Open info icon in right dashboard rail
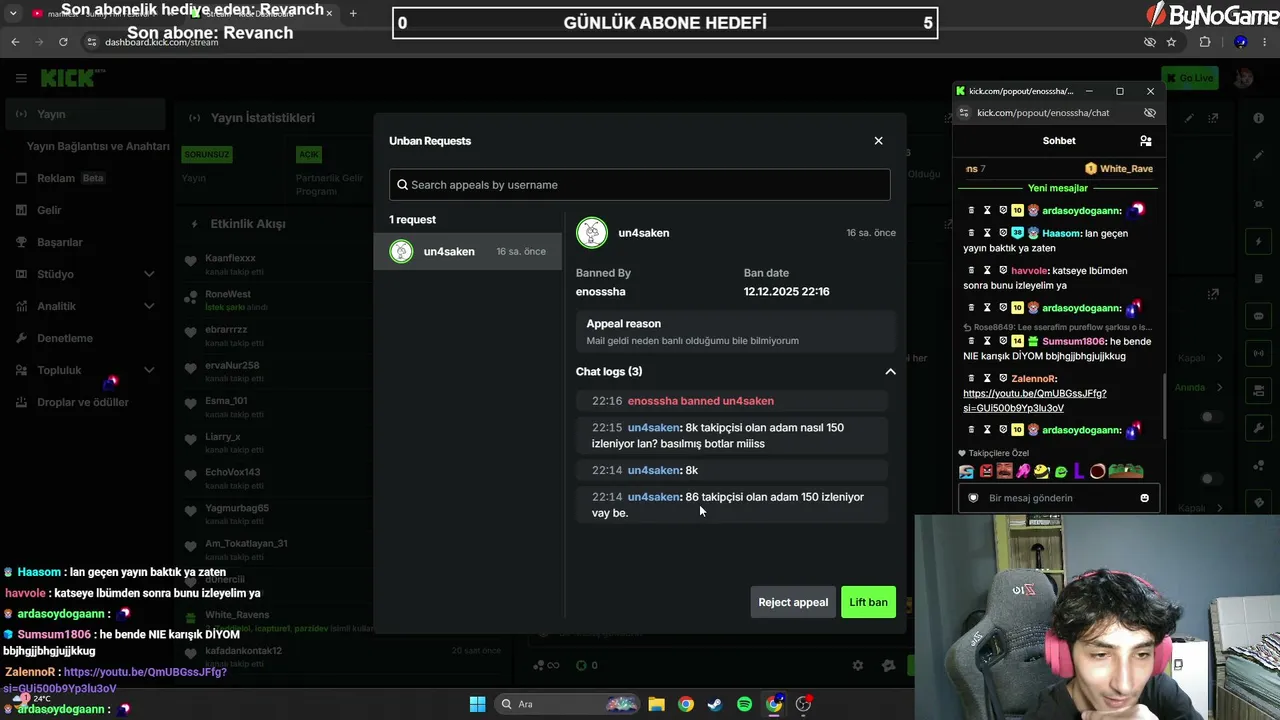Screen dimensions: 1280x720 pyautogui.click(x=1258, y=118)
